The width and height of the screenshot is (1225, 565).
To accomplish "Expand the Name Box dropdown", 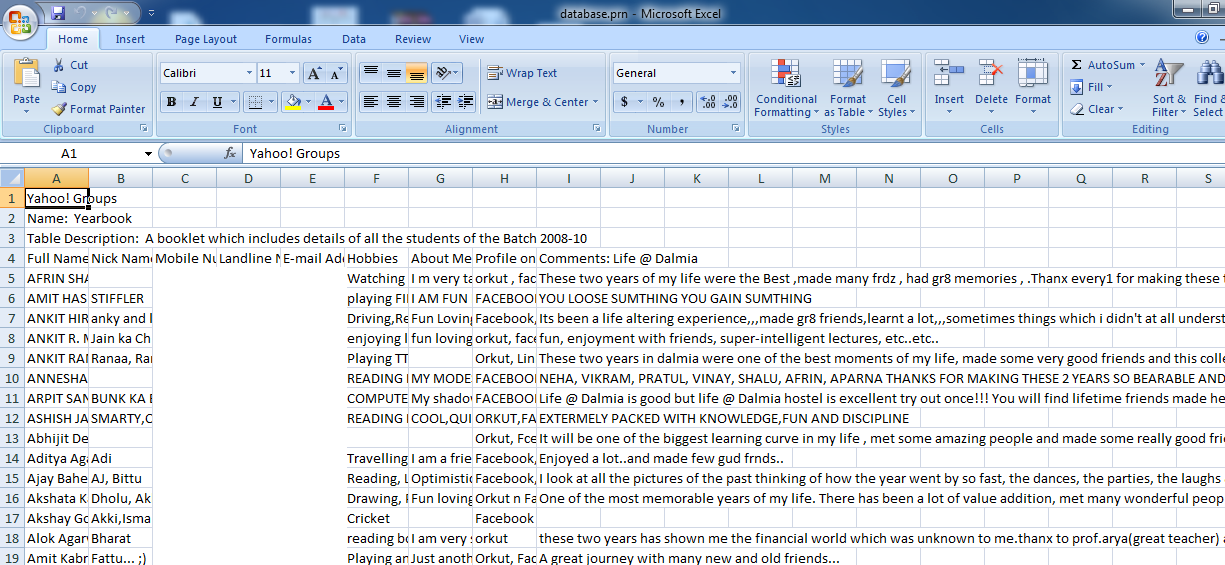I will click(x=148, y=153).
